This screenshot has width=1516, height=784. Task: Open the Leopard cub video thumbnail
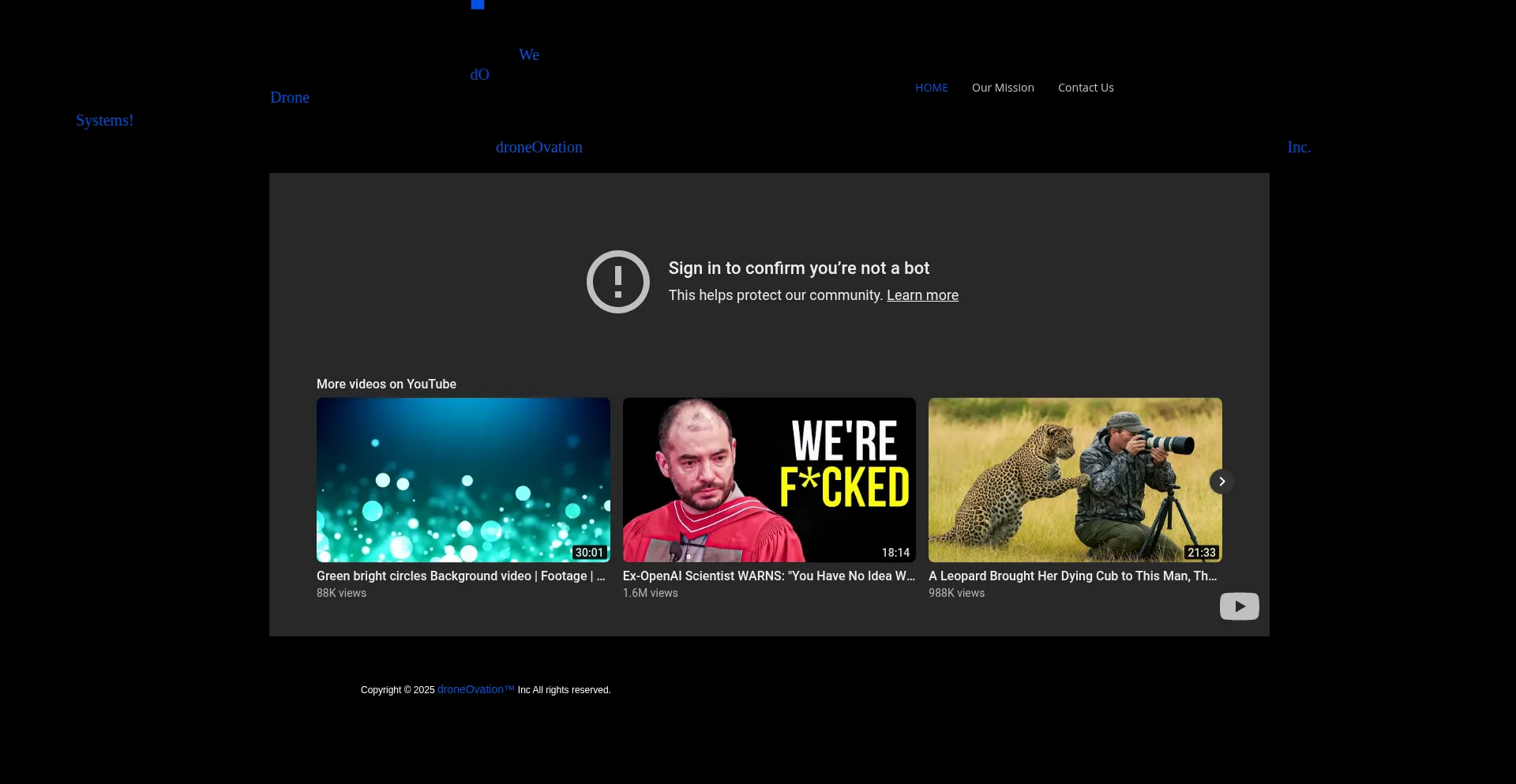click(1075, 480)
